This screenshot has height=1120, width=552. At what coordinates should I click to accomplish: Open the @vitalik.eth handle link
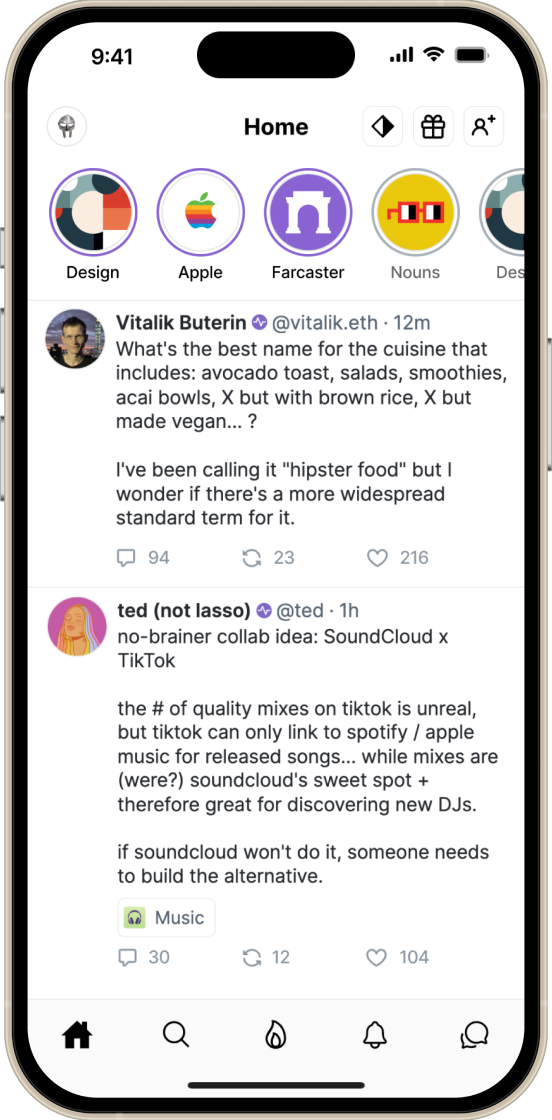click(324, 323)
